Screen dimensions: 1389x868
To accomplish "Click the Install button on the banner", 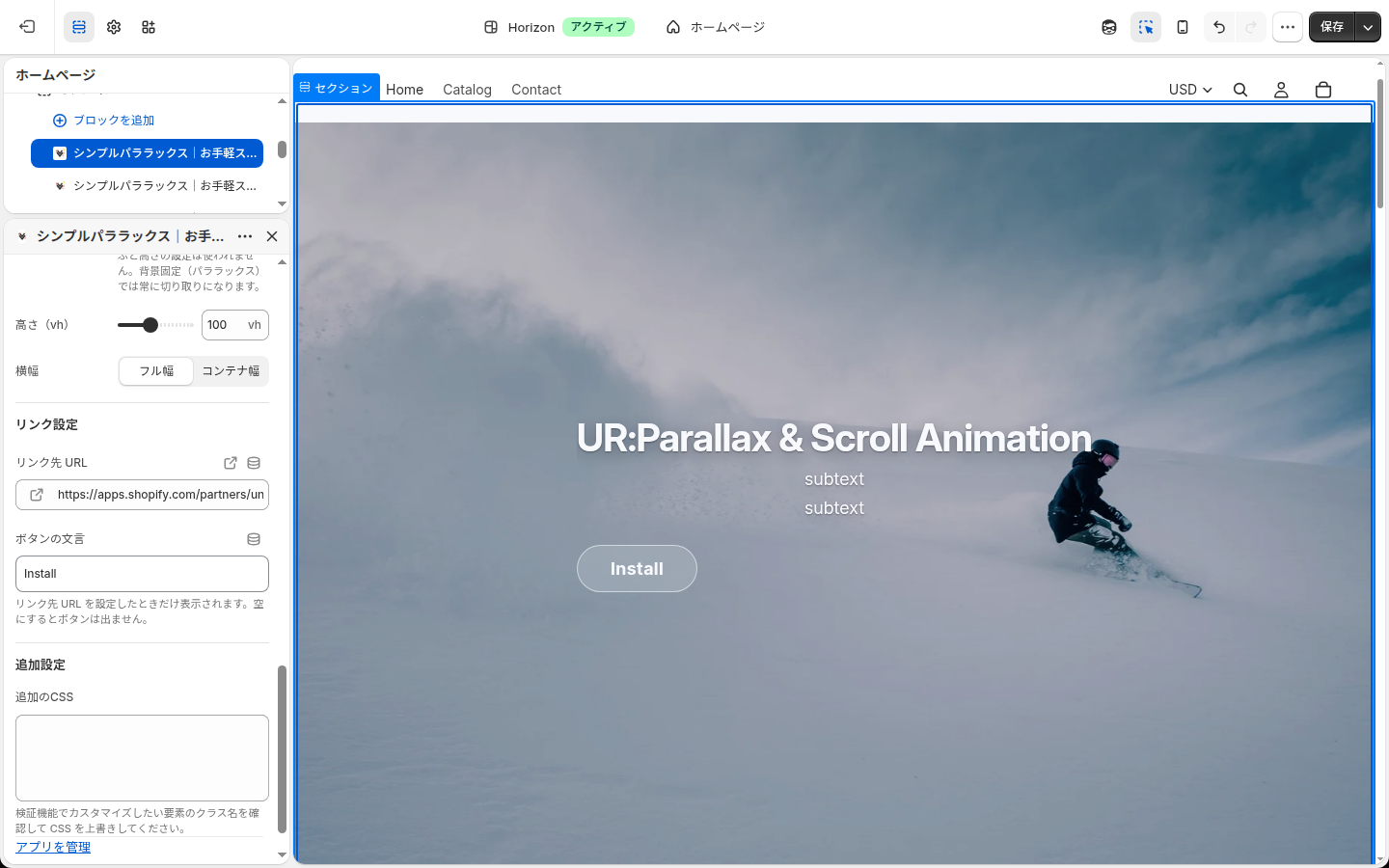I will pyautogui.click(x=637, y=569).
